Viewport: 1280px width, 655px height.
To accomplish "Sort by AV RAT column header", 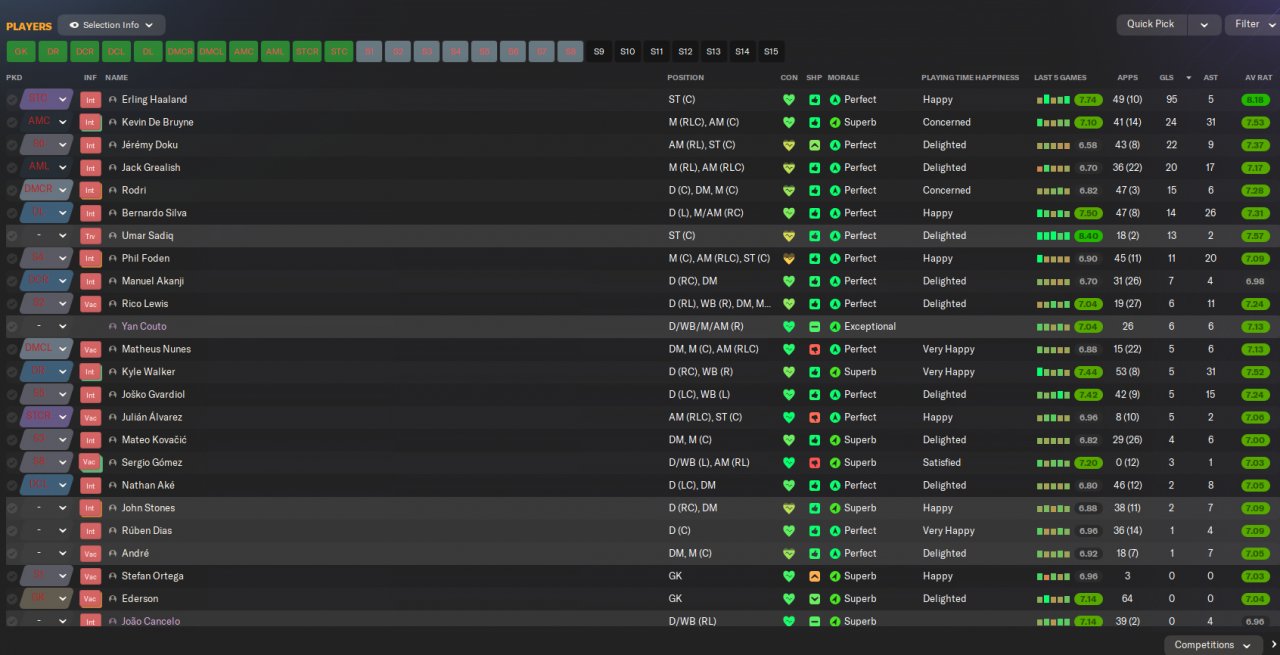I will coord(1258,77).
